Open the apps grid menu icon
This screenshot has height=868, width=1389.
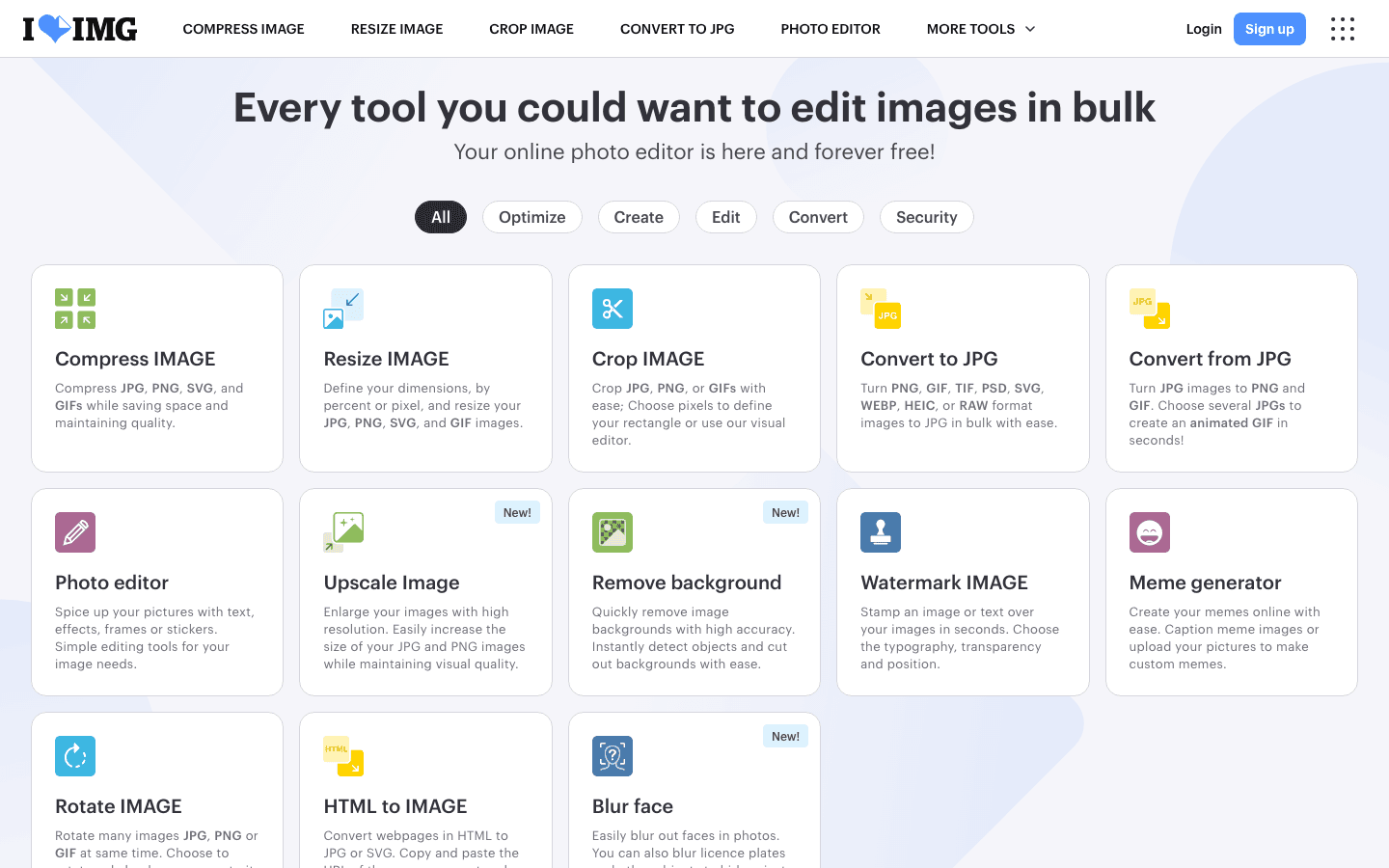(x=1342, y=29)
